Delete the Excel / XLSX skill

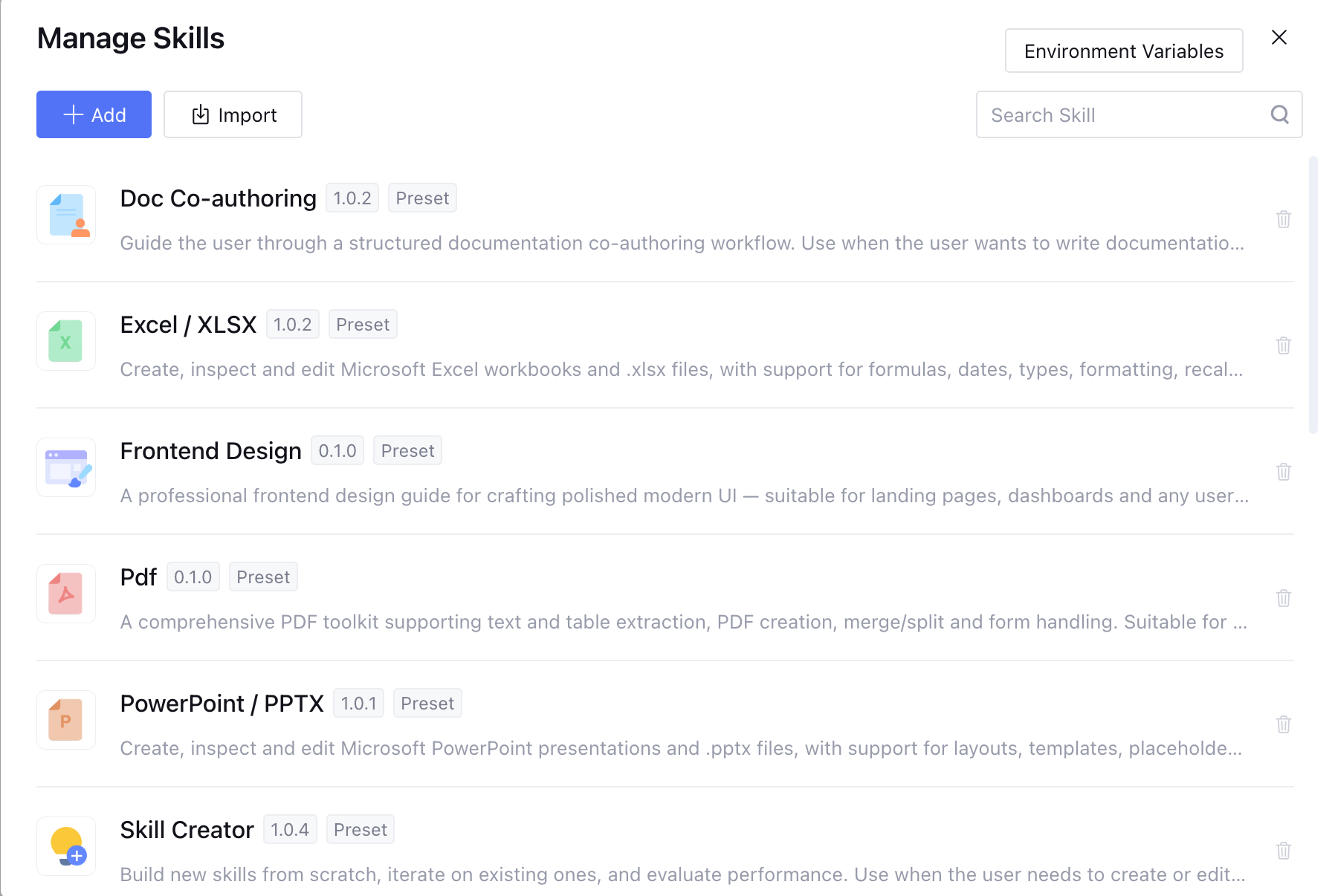(x=1283, y=345)
